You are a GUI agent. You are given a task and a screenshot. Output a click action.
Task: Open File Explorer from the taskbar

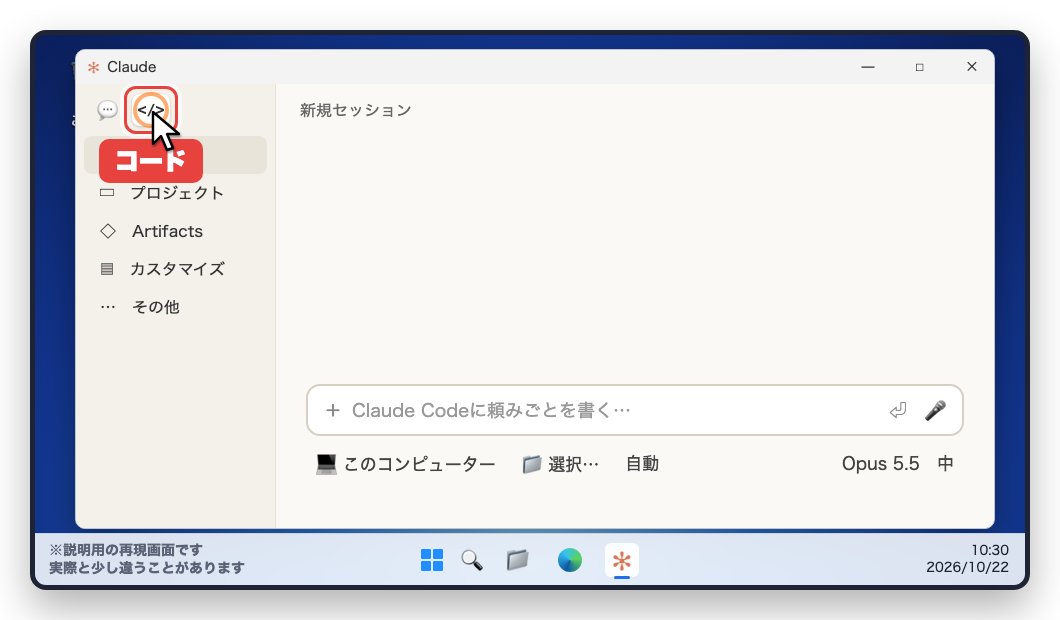517,560
